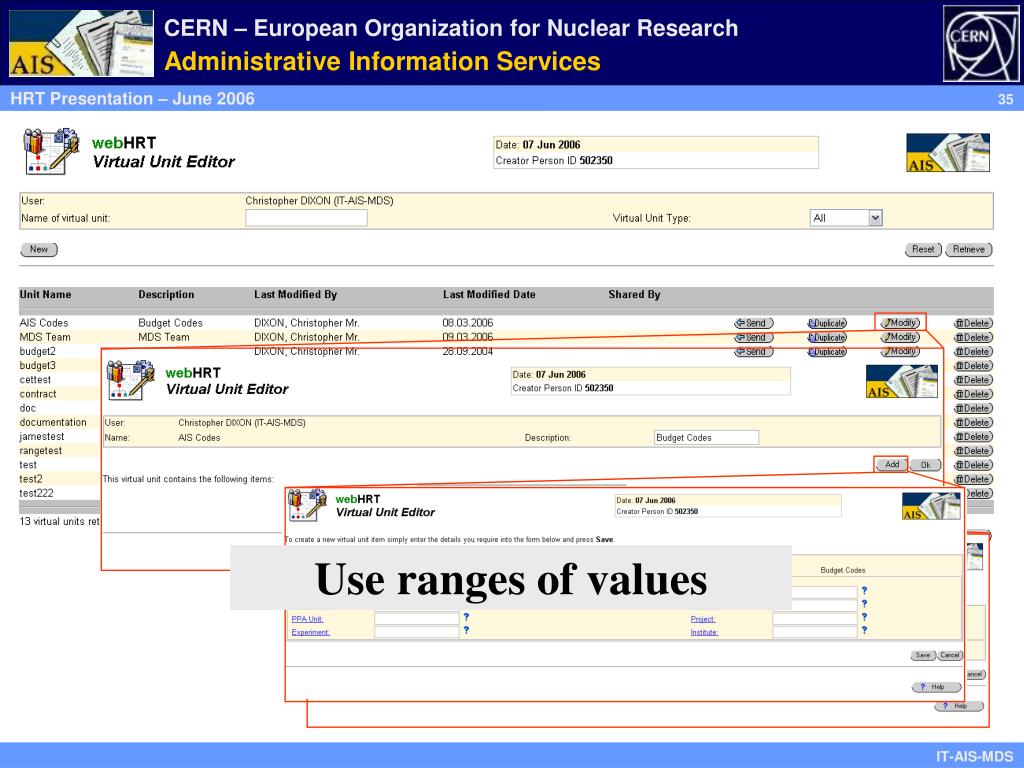Image resolution: width=1024 pixels, height=768 pixels.
Task: Delete the test2 virtual unit
Action: [973, 479]
